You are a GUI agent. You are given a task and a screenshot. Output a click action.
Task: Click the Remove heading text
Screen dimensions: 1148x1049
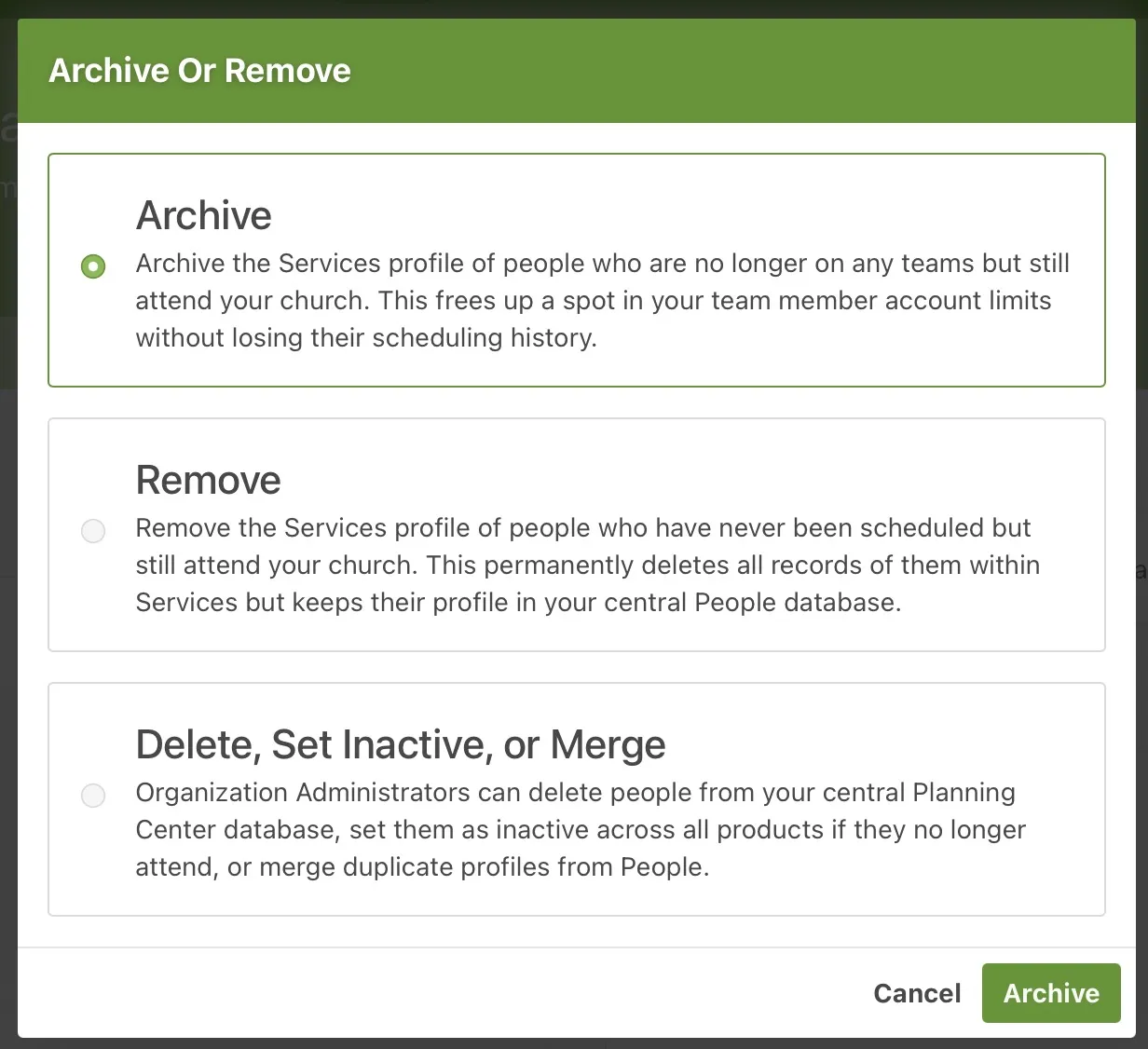pos(208,480)
